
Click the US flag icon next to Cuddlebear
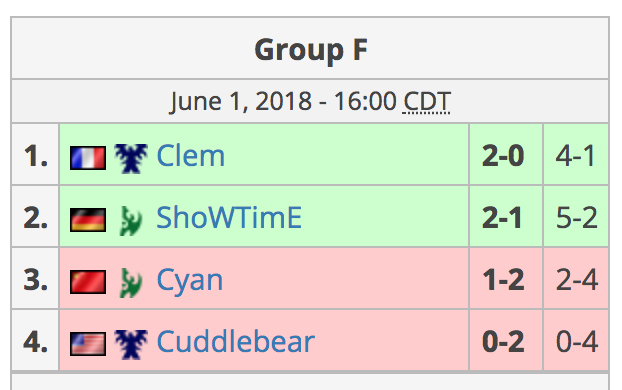[x=88, y=344]
